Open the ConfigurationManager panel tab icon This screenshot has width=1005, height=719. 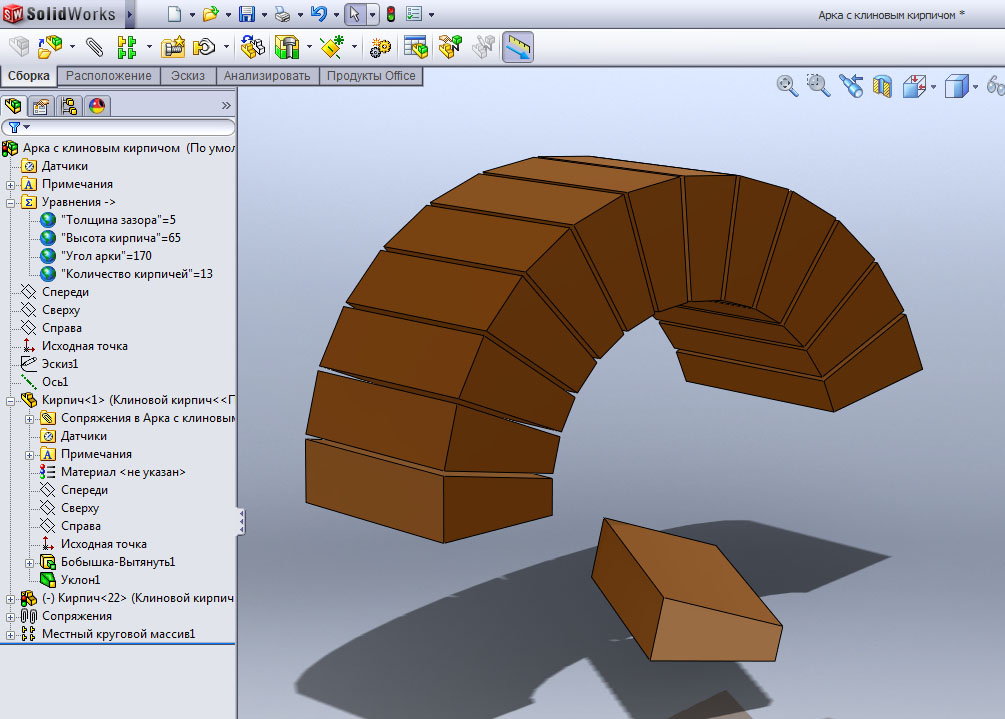(69, 106)
